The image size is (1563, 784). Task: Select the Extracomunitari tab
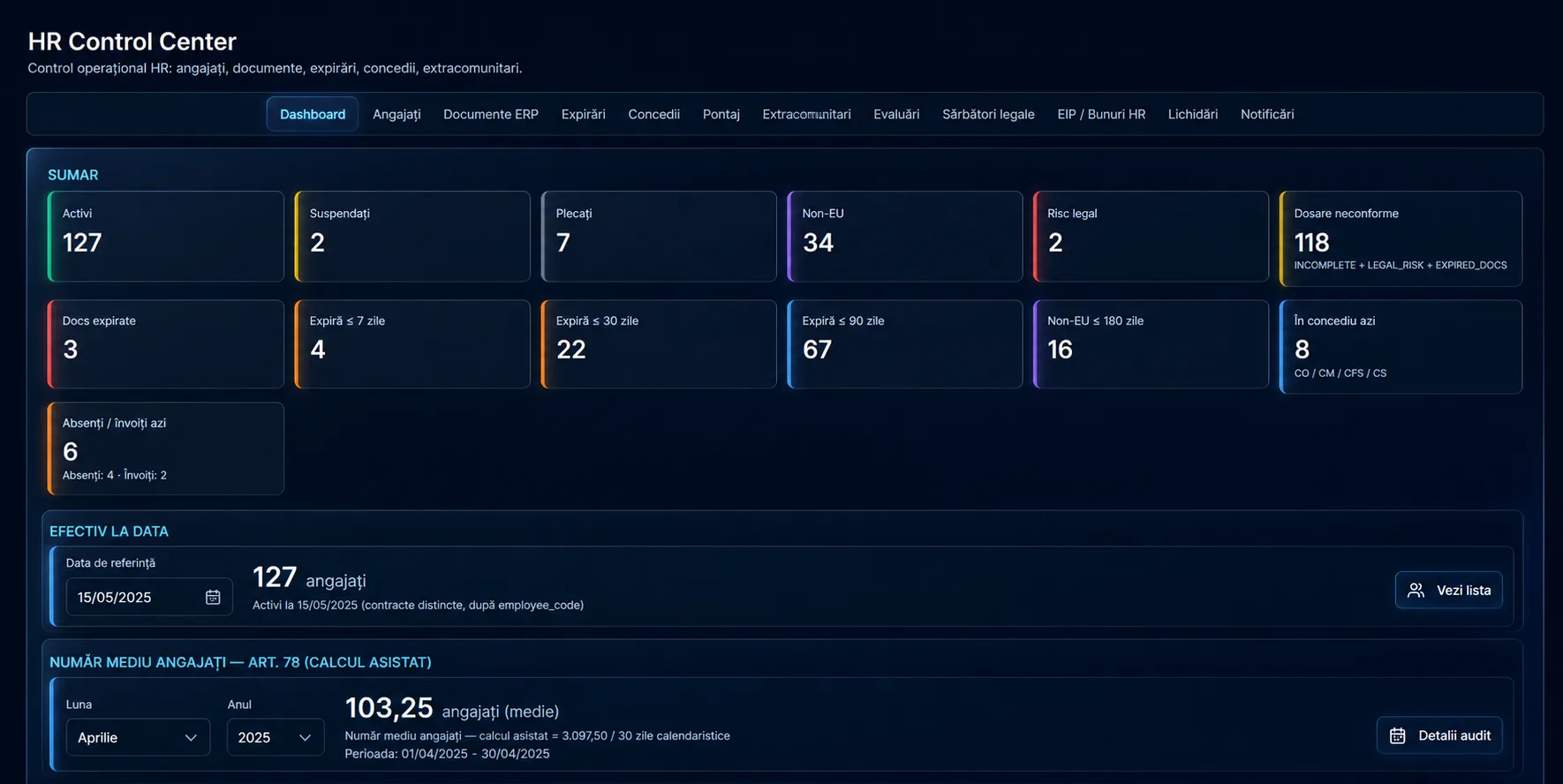(807, 114)
